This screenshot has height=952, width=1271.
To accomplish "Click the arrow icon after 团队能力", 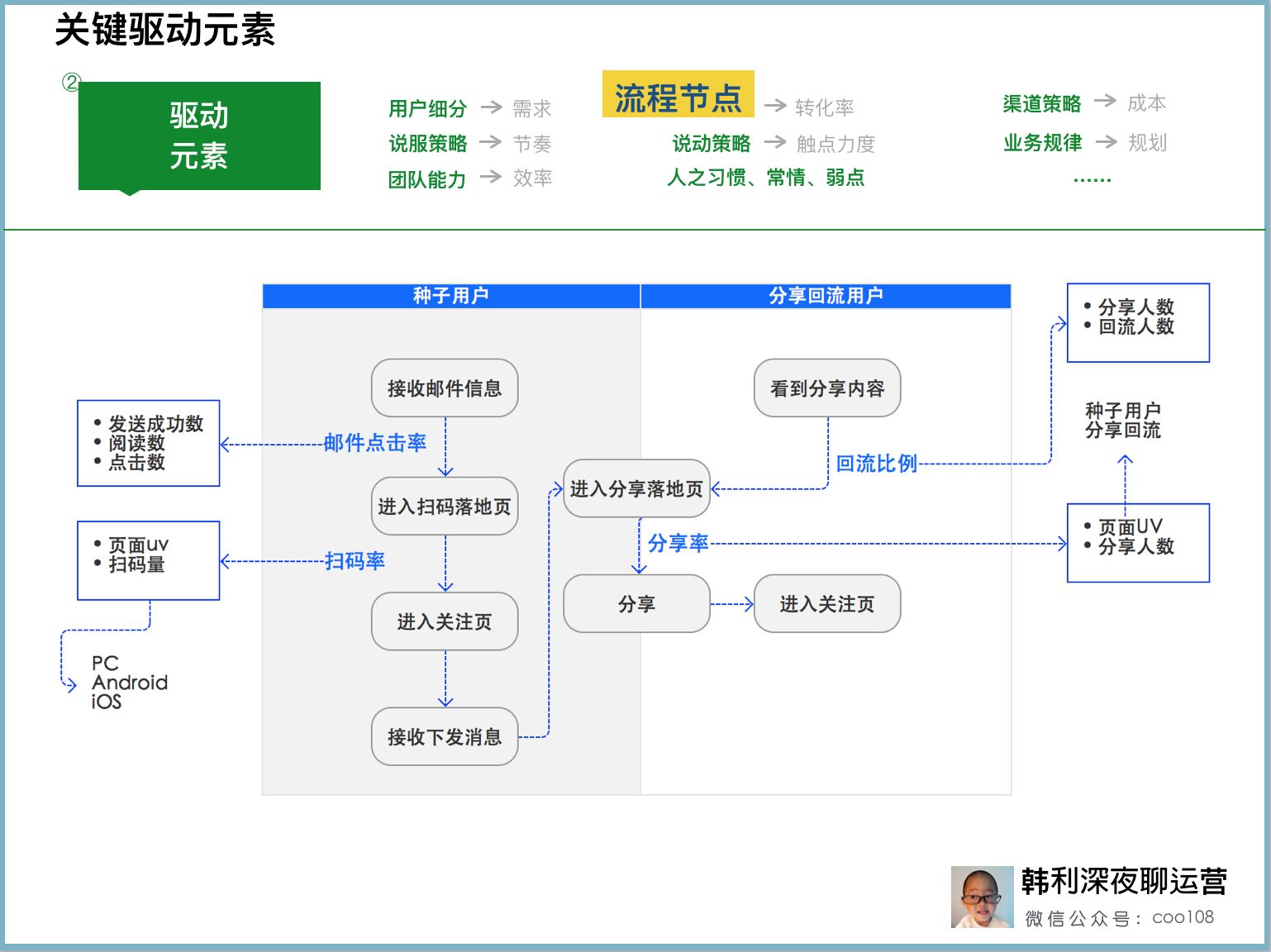I will [491, 176].
